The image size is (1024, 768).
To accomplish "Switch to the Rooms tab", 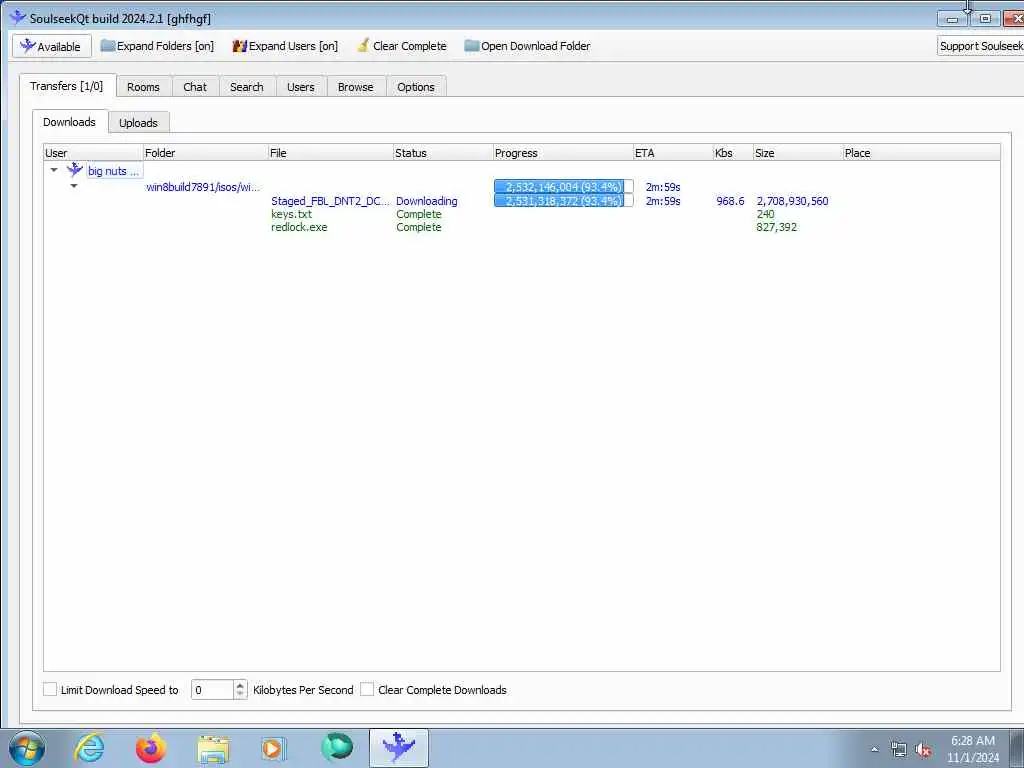I will pos(143,87).
